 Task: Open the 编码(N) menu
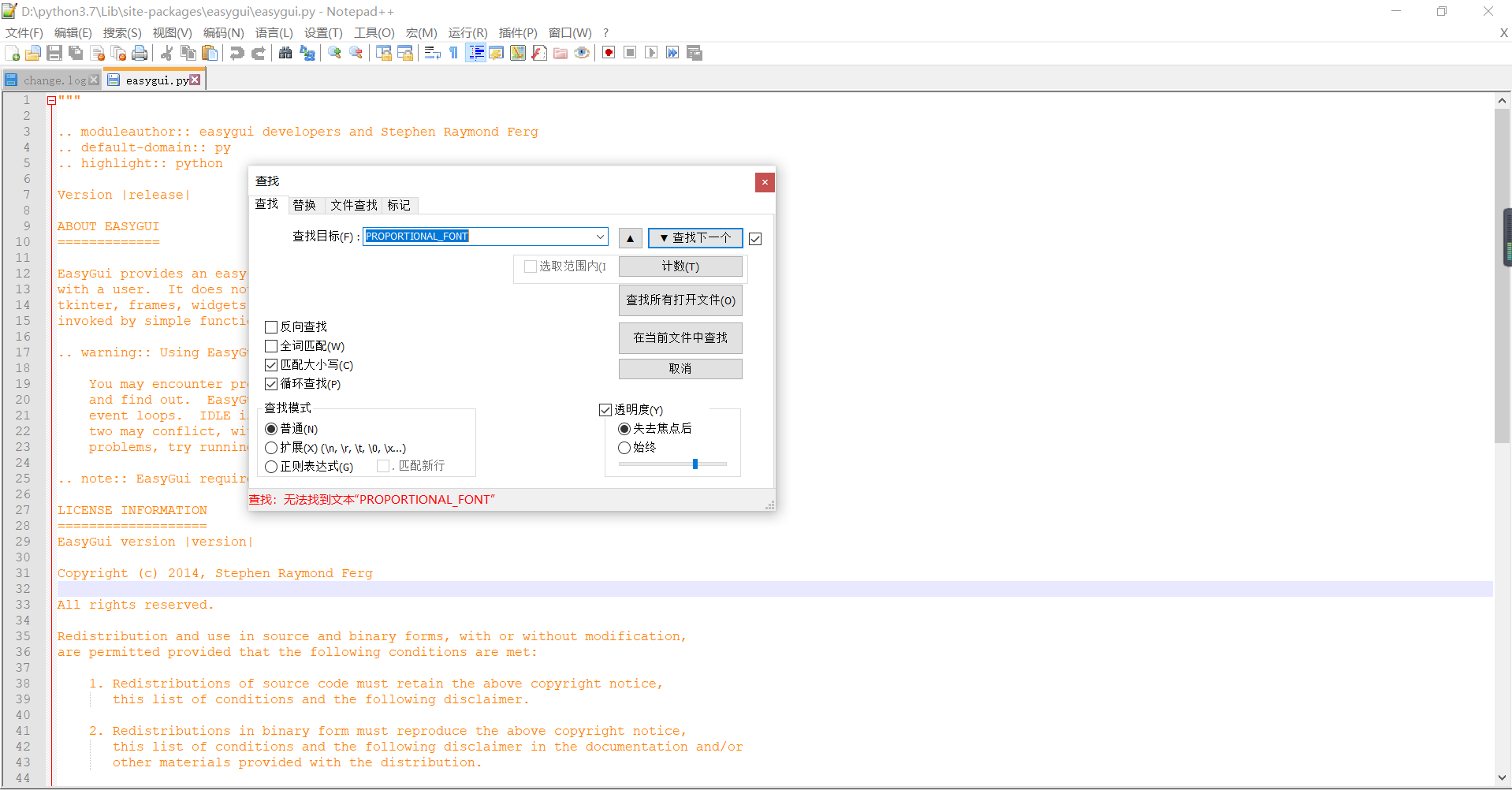(223, 32)
